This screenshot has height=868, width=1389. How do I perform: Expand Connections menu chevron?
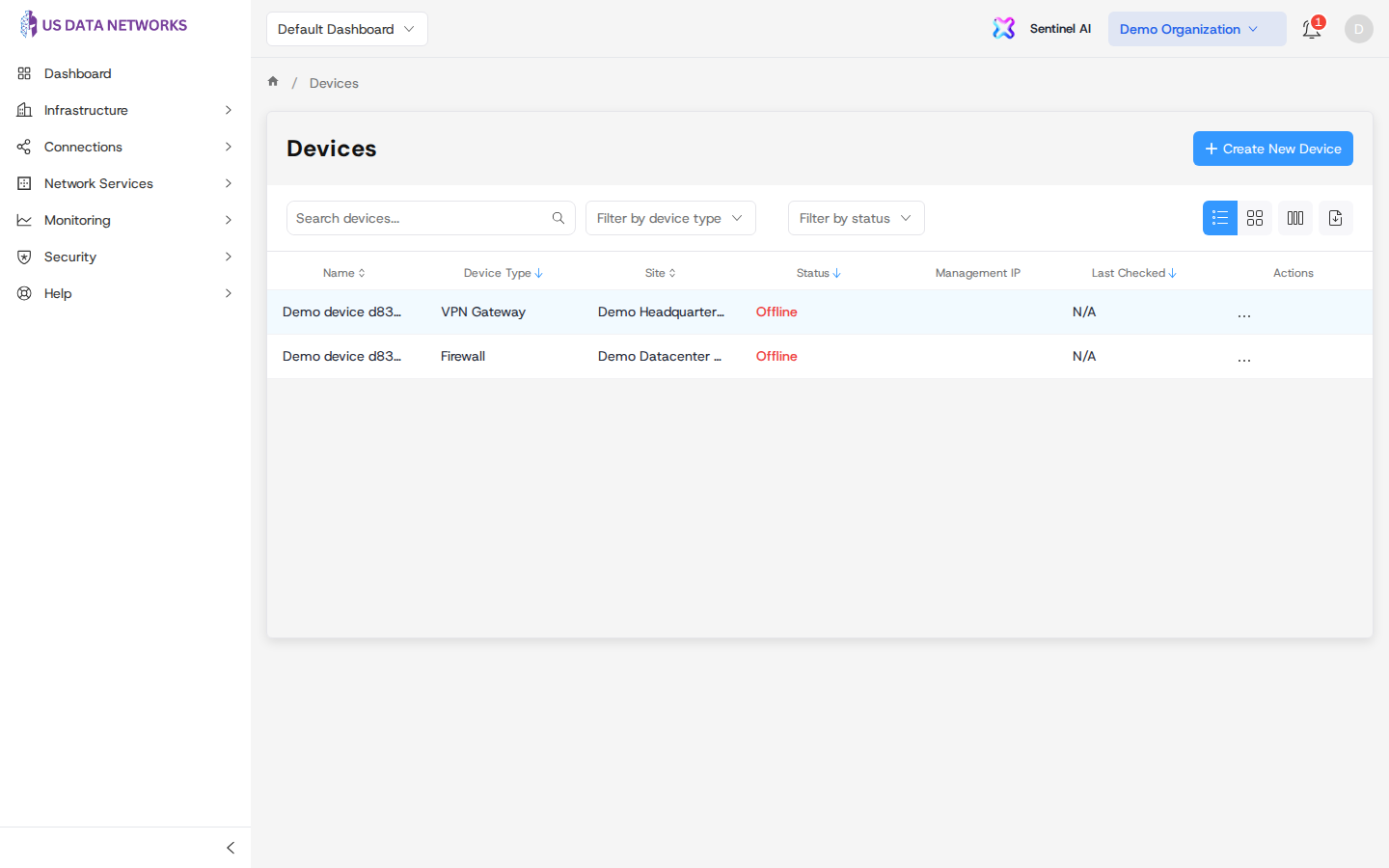229,147
